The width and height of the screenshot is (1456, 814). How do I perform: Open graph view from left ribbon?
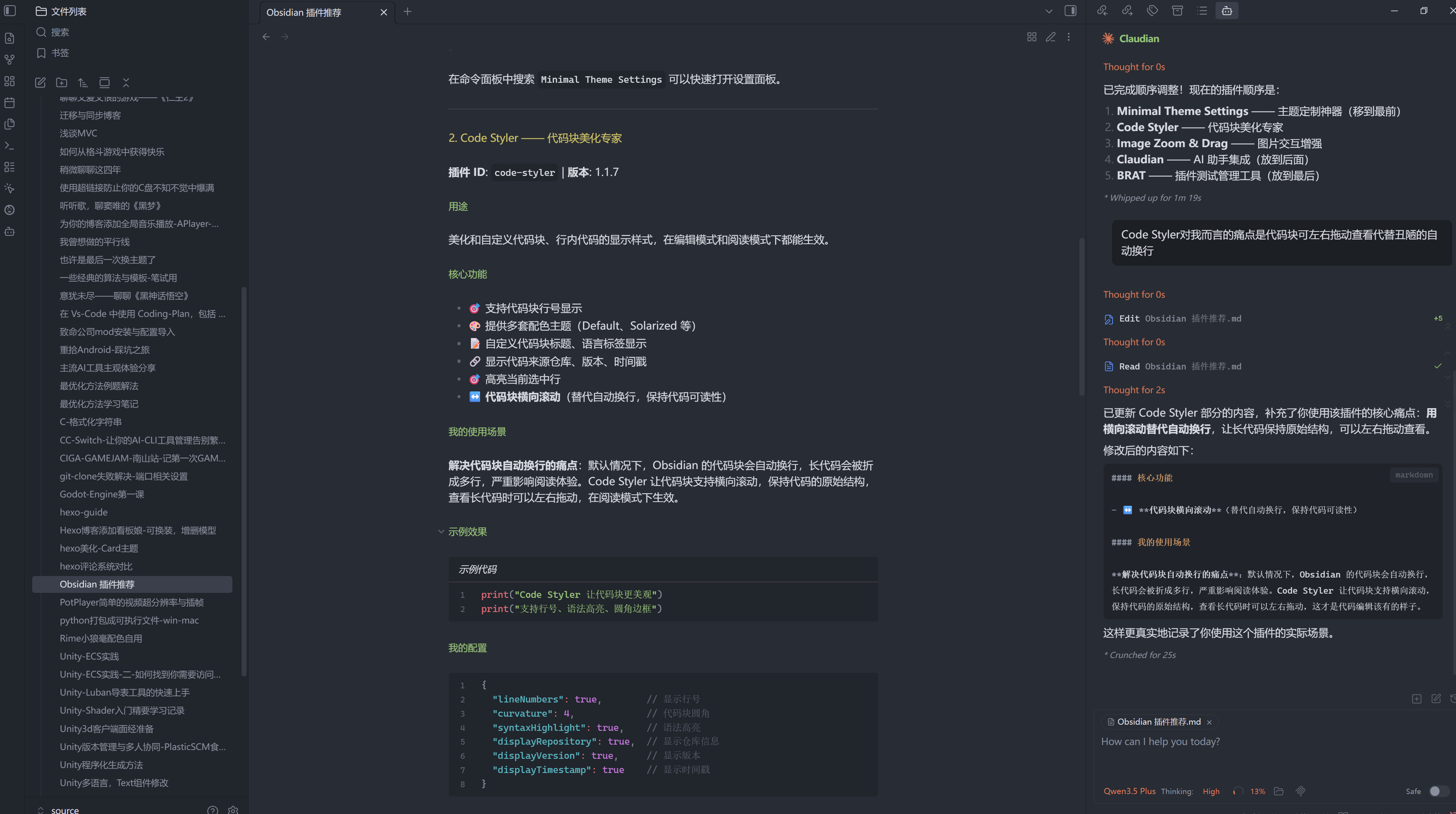[x=10, y=59]
